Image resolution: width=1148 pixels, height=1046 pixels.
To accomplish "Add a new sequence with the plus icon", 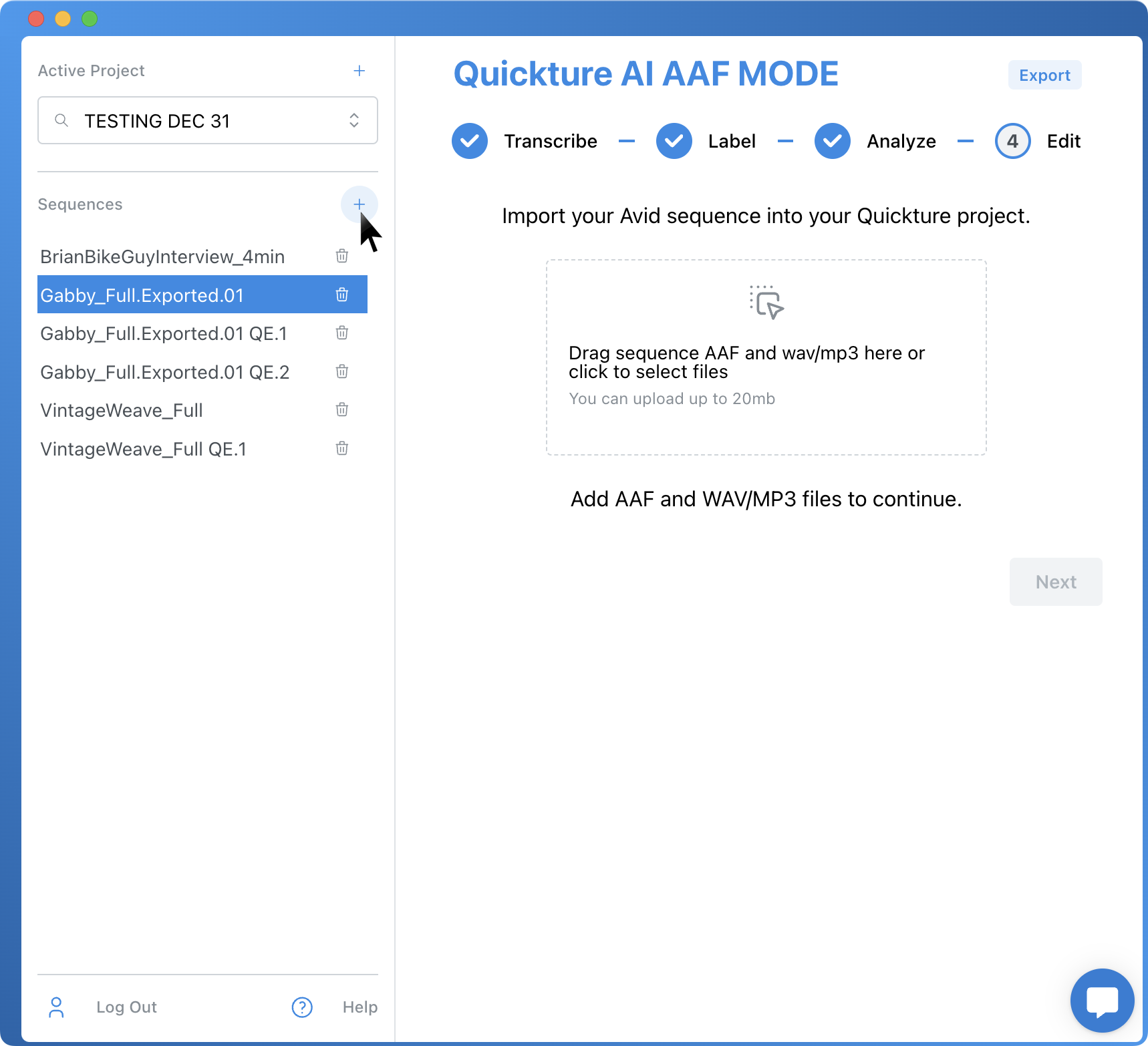I will [x=359, y=204].
